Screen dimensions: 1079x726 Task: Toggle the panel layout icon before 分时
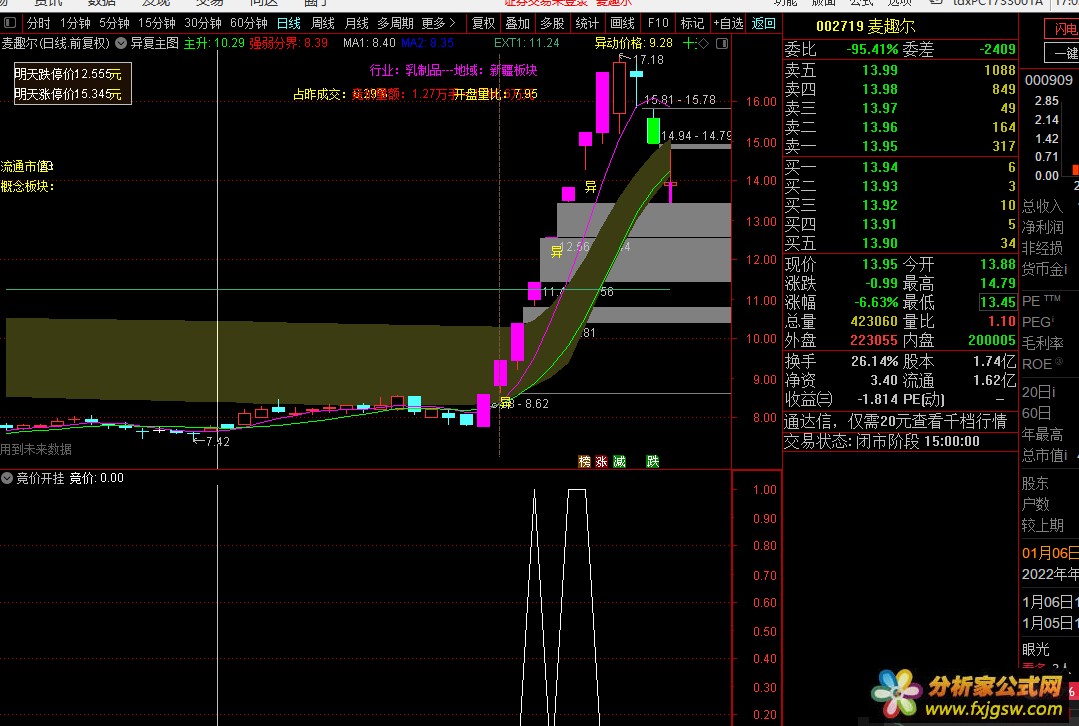click(x=10, y=23)
